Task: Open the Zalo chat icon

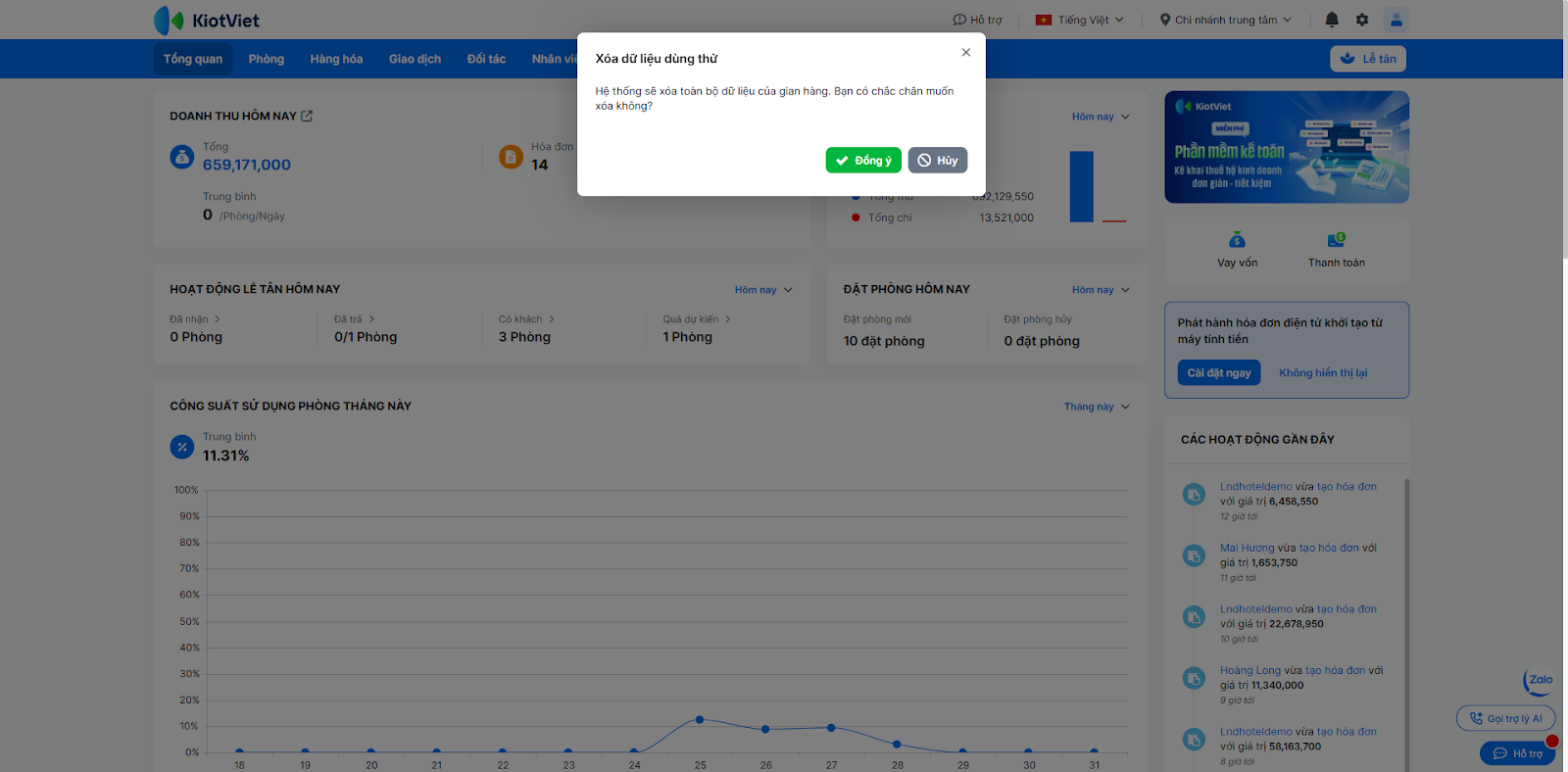Action: (1539, 680)
